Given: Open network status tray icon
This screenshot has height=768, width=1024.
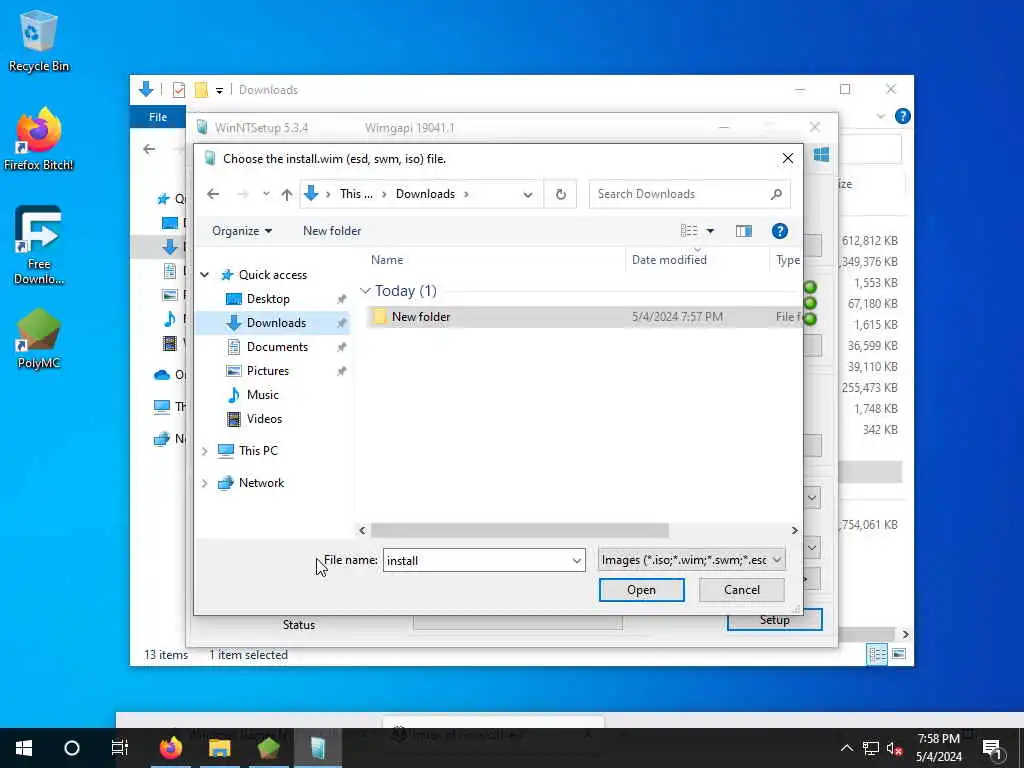Looking at the screenshot, I should [871, 748].
